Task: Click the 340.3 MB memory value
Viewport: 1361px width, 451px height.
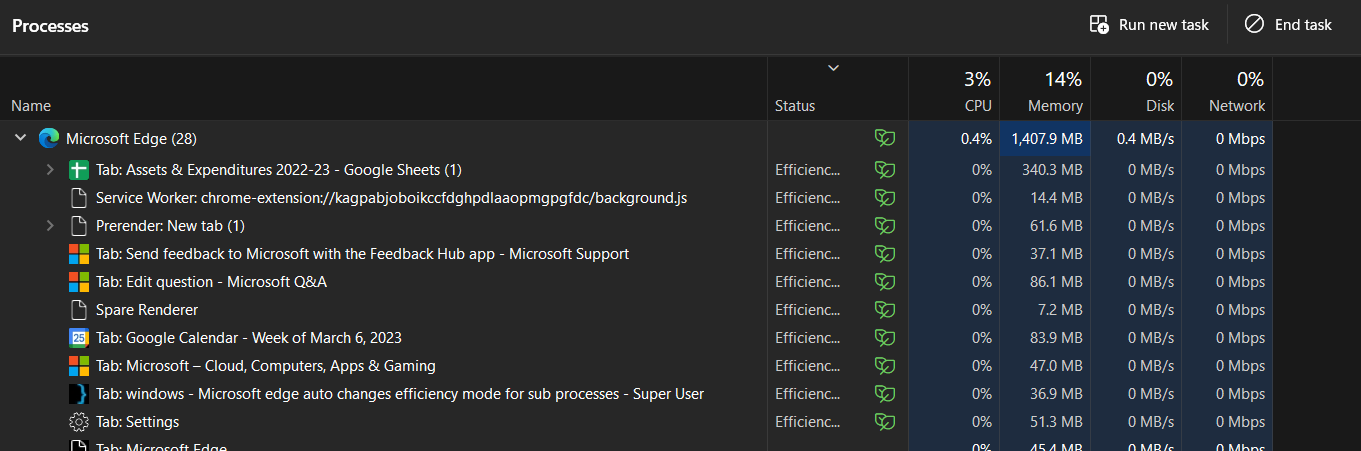Action: click(1053, 170)
